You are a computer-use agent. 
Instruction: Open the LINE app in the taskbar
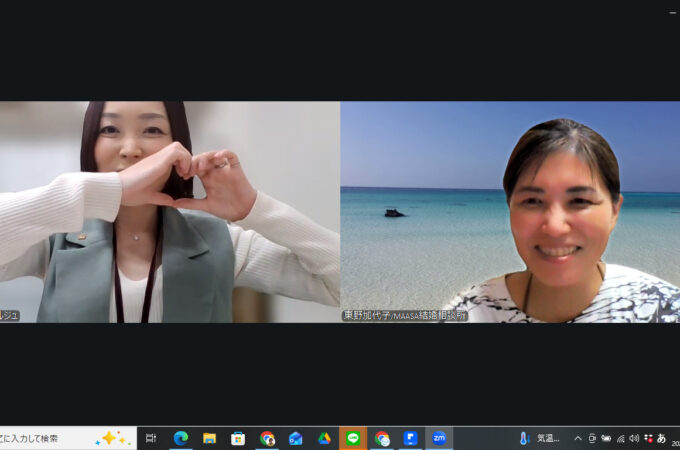point(353,438)
